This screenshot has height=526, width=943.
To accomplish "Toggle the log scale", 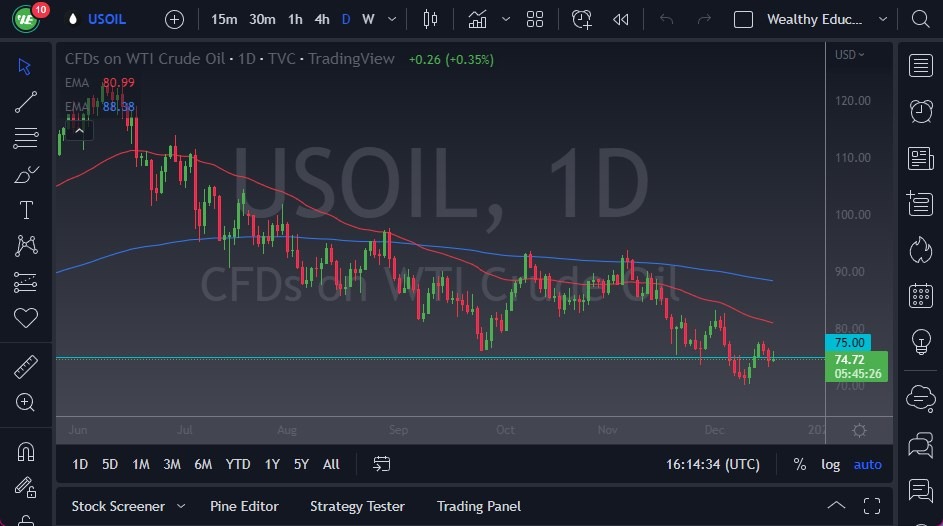I will [x=831, y=465].
